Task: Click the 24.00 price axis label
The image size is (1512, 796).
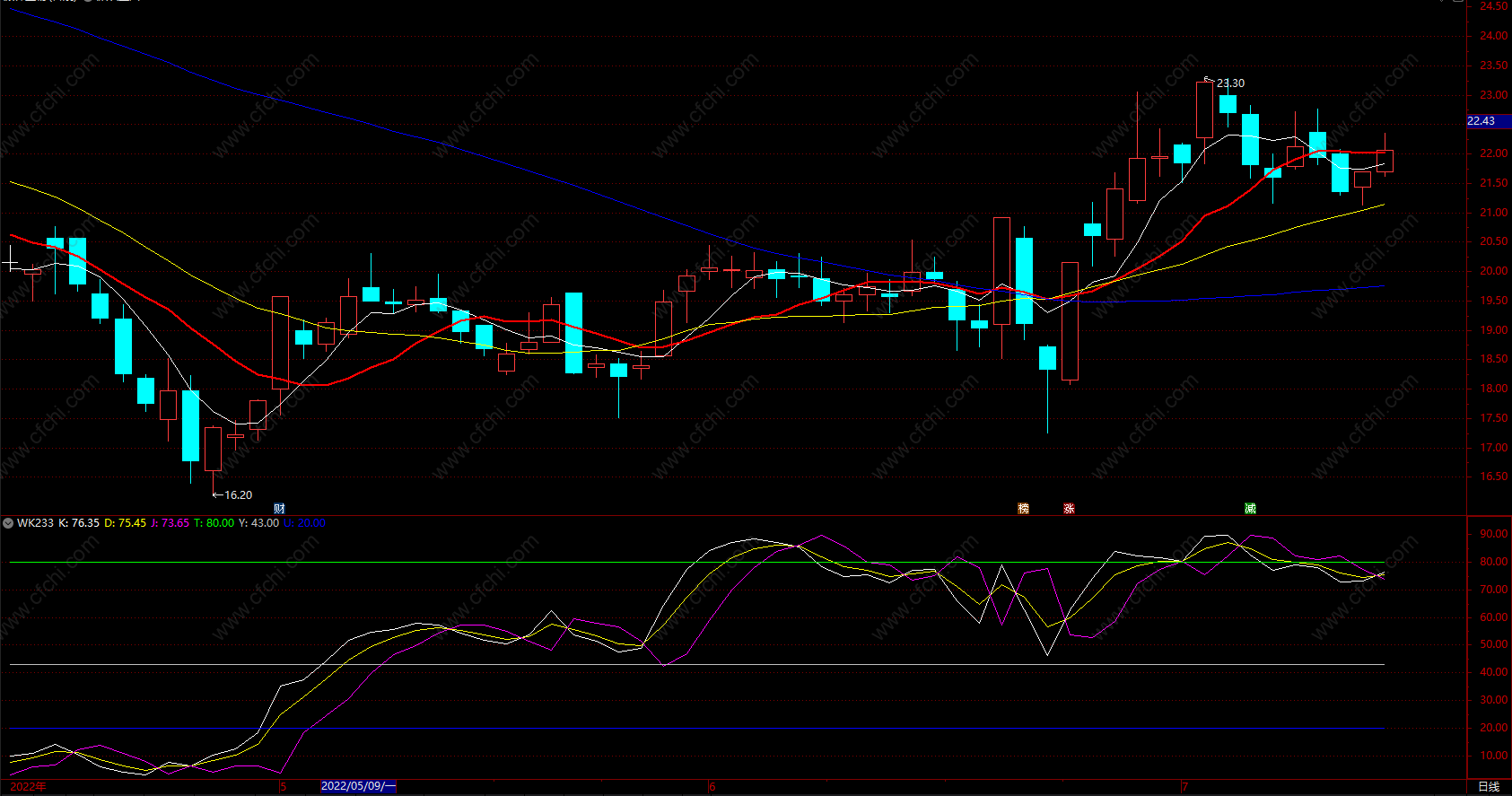Action: click(x=1494, y=36)
